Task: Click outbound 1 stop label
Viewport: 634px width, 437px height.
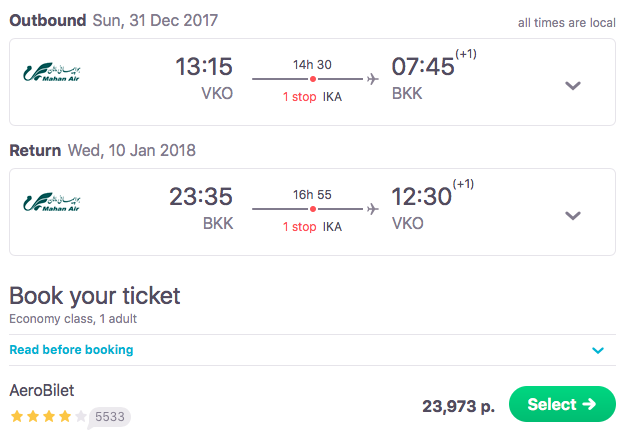Action: (x=299, y=96)
